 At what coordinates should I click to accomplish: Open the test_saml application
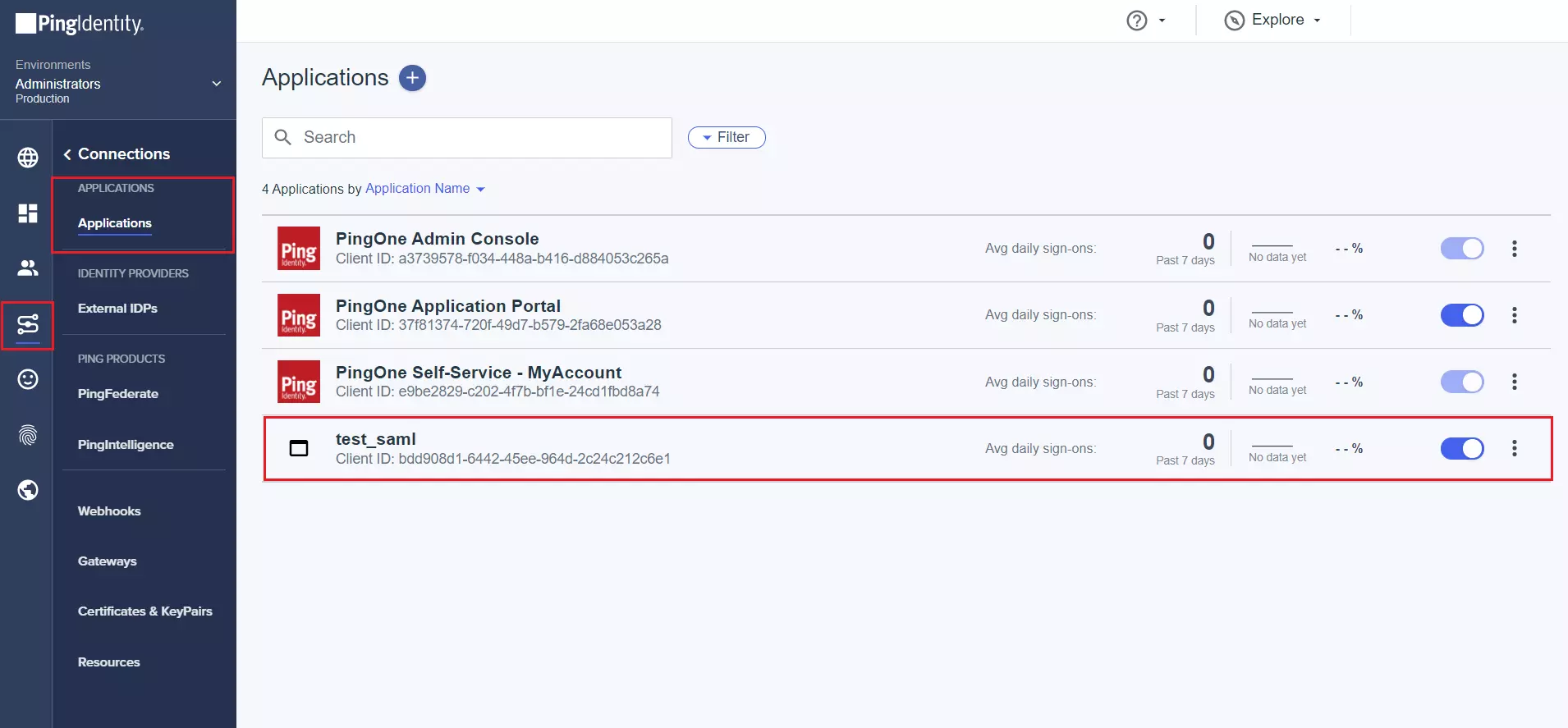376,439
